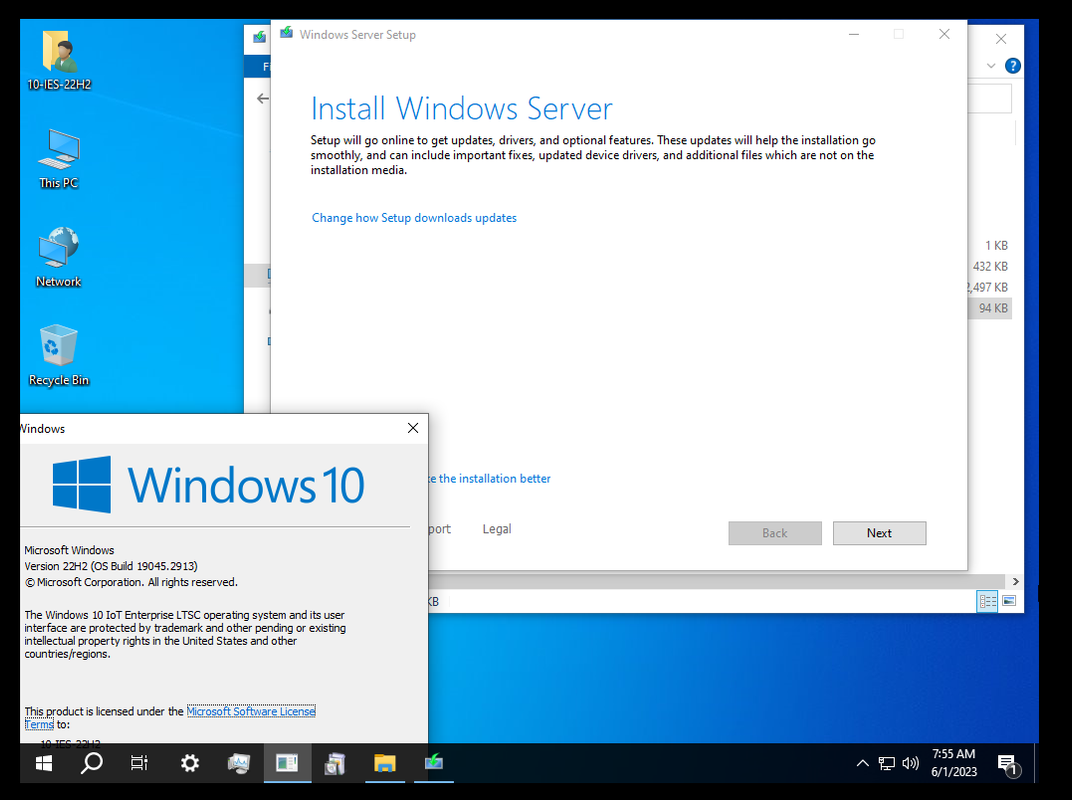
Task: Open Microsoft Software License Terms link
Action: coord(251,711)
